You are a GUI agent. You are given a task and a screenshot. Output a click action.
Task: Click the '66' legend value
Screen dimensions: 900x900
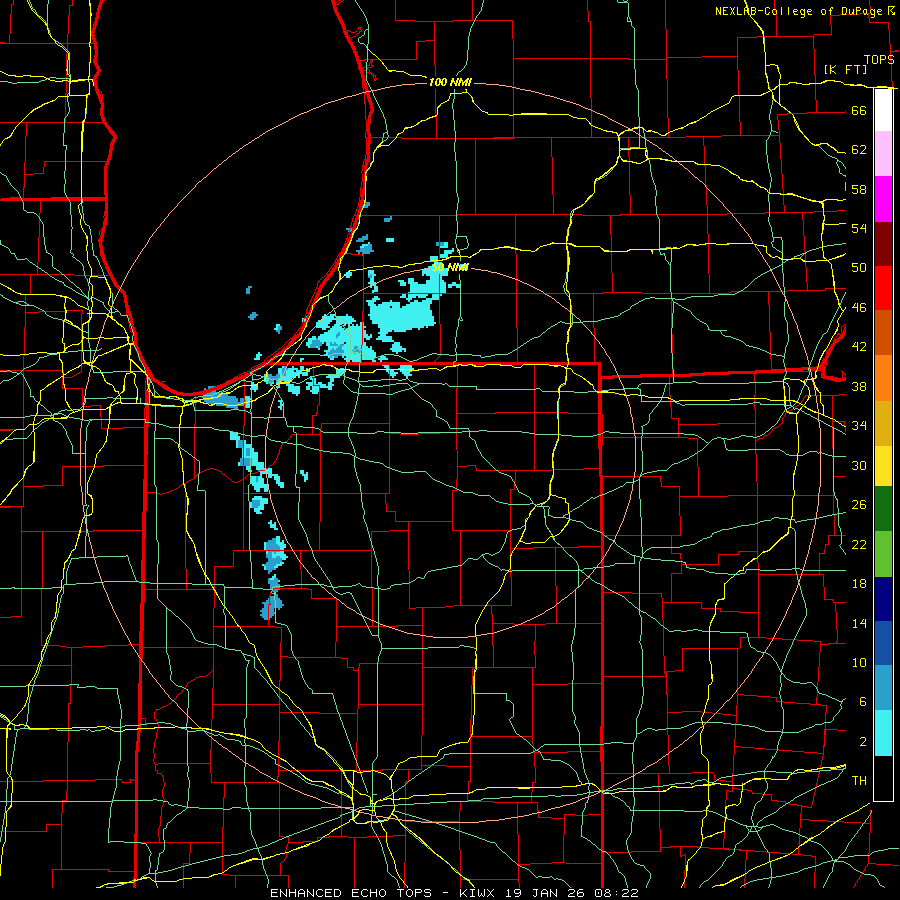pos(859,110)
